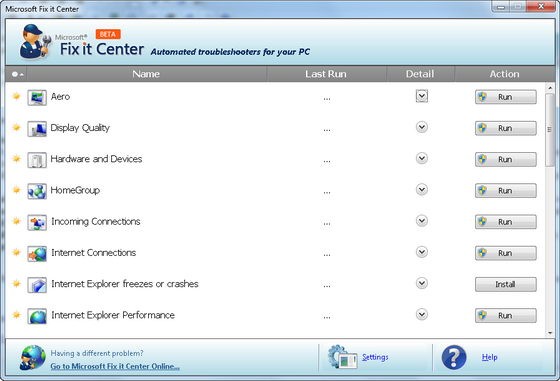Screen dimensions: 560x381
Task: Click the Action column header
Action: tap(504, 74)
